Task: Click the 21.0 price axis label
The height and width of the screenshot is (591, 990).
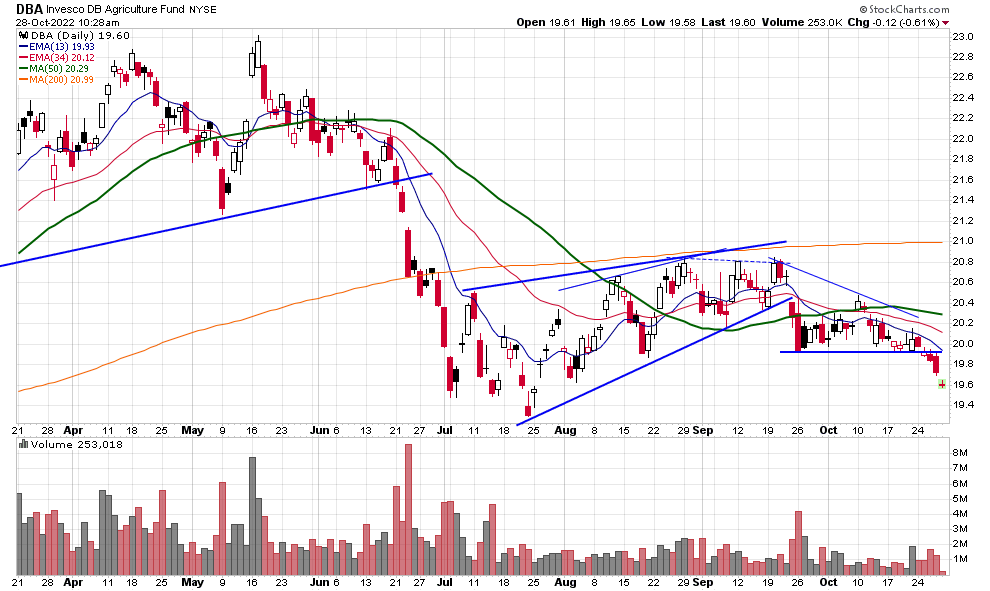Action: pos(962,241)
